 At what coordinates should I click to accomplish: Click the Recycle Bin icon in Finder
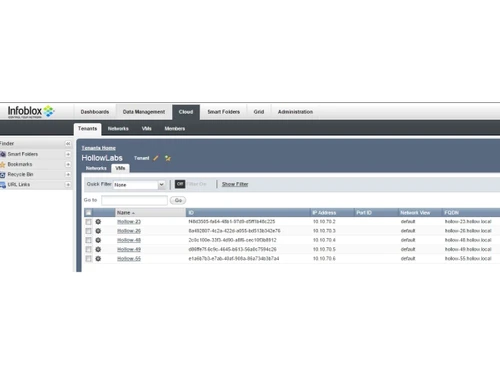click(3, 175)
